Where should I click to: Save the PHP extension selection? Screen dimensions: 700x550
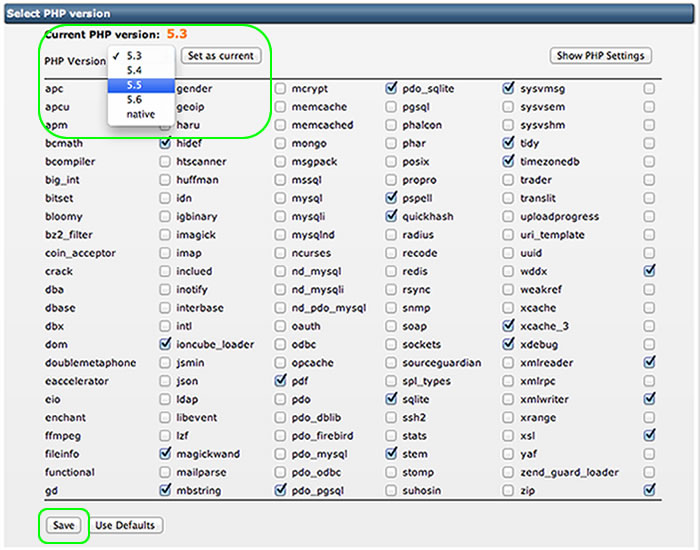[x=64, y=525]
